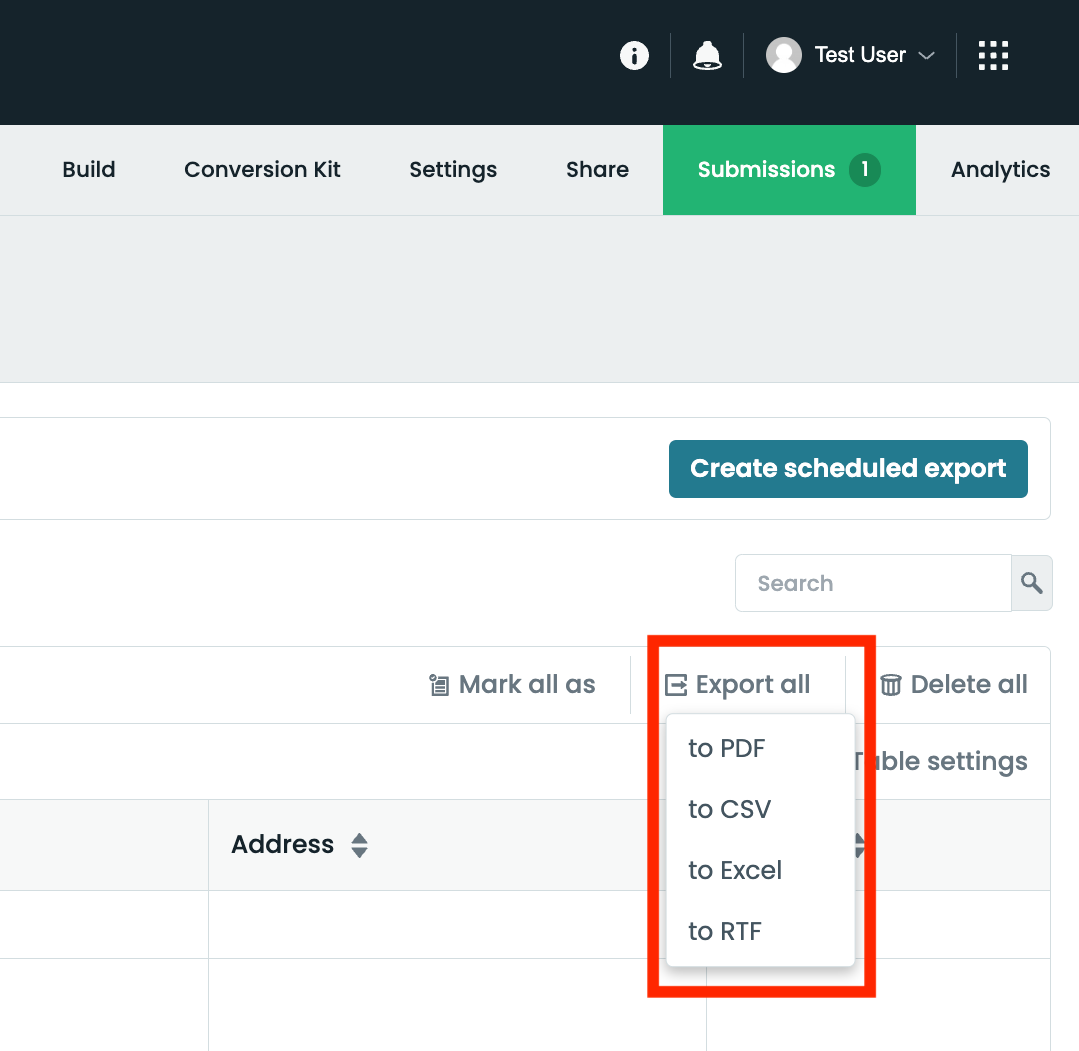Open the apps grid icon
1079x1051 pixels.
[x=992, y=55]
